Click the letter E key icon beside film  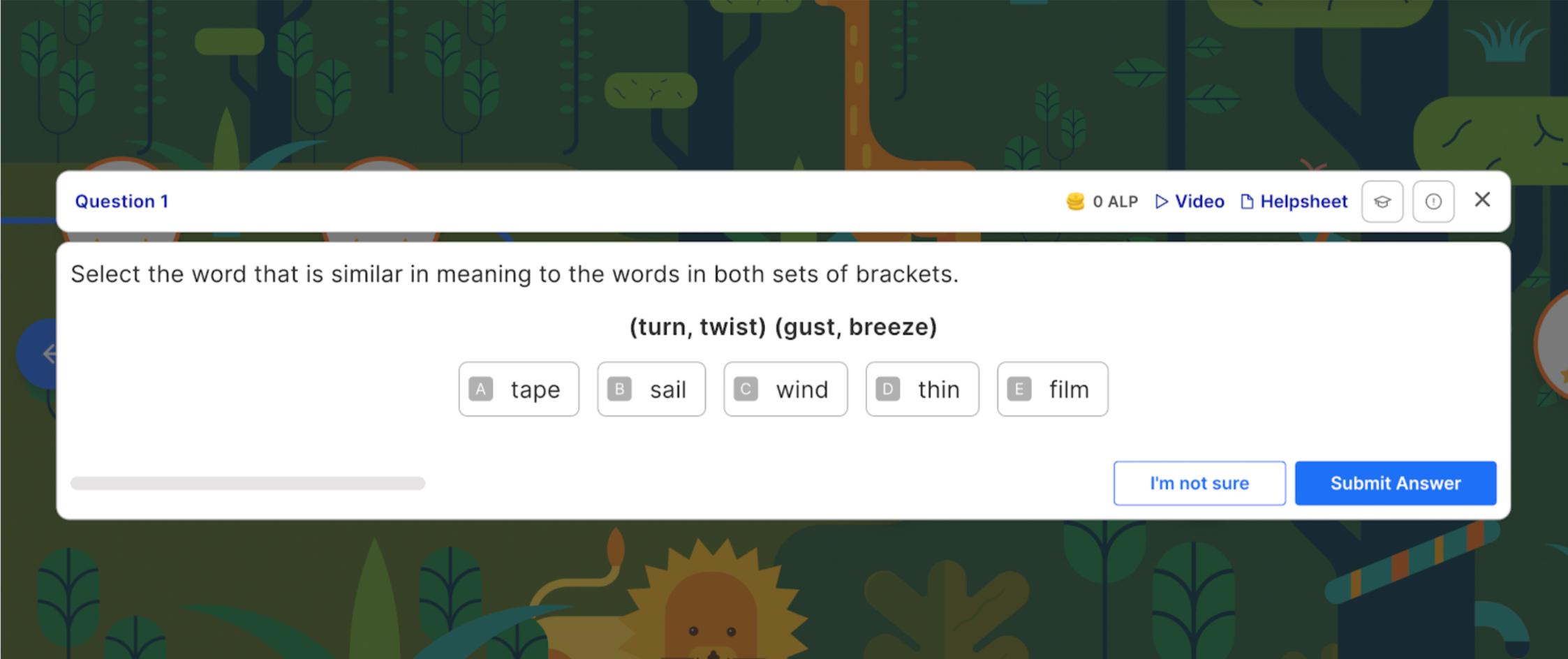[x=1019, y=389]
